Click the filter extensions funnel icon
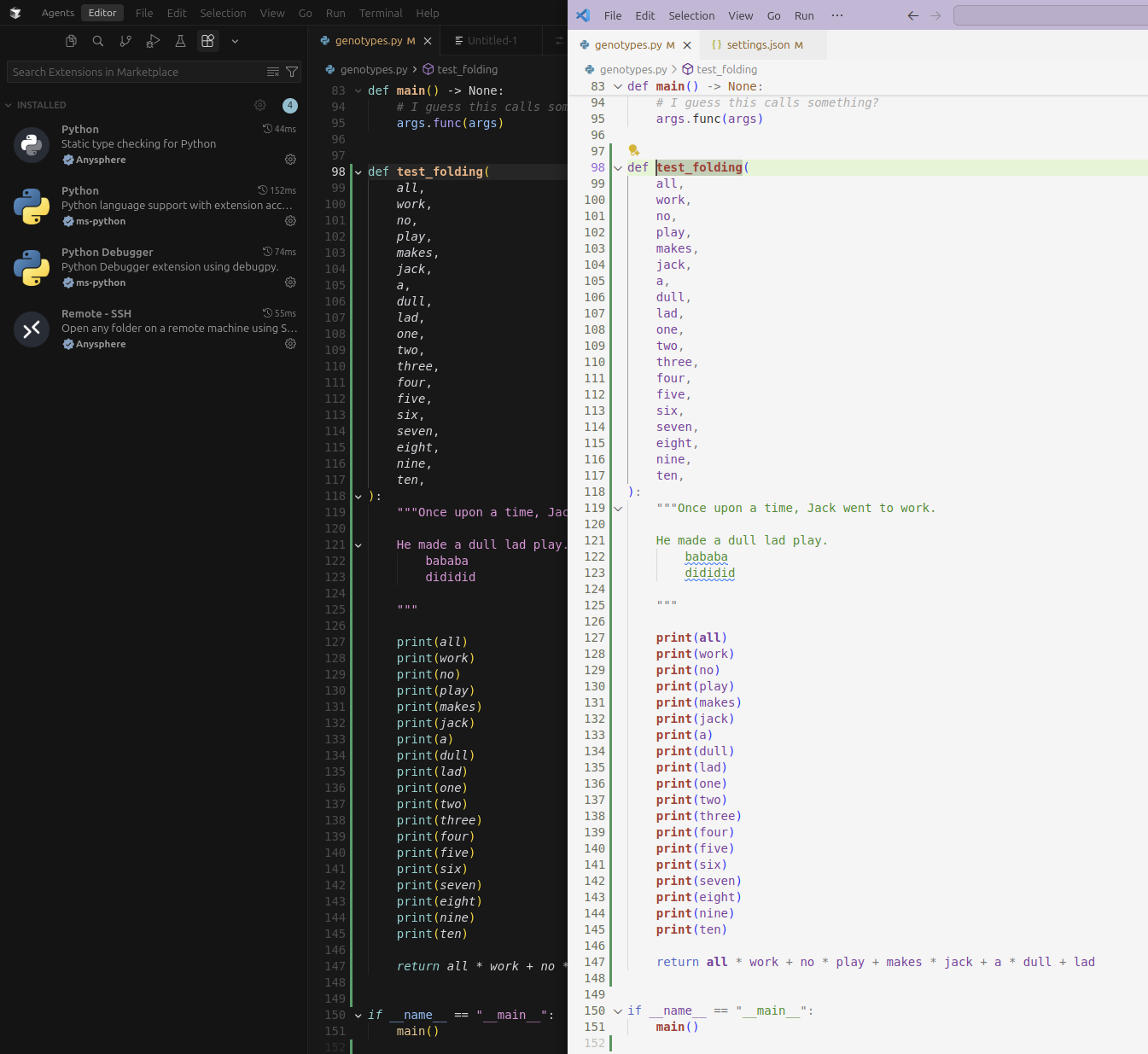Screen dimensions: 1148x1054 tap(292, 73)
